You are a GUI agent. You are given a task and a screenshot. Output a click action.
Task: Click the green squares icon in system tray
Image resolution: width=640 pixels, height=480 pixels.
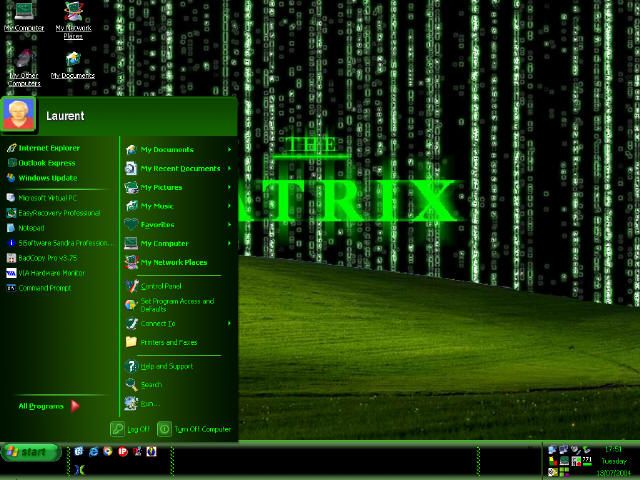(564, 472)
